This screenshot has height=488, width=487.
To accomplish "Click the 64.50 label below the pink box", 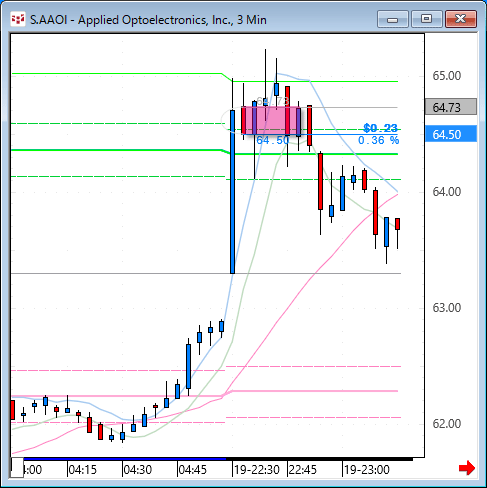I will (273, 140).
